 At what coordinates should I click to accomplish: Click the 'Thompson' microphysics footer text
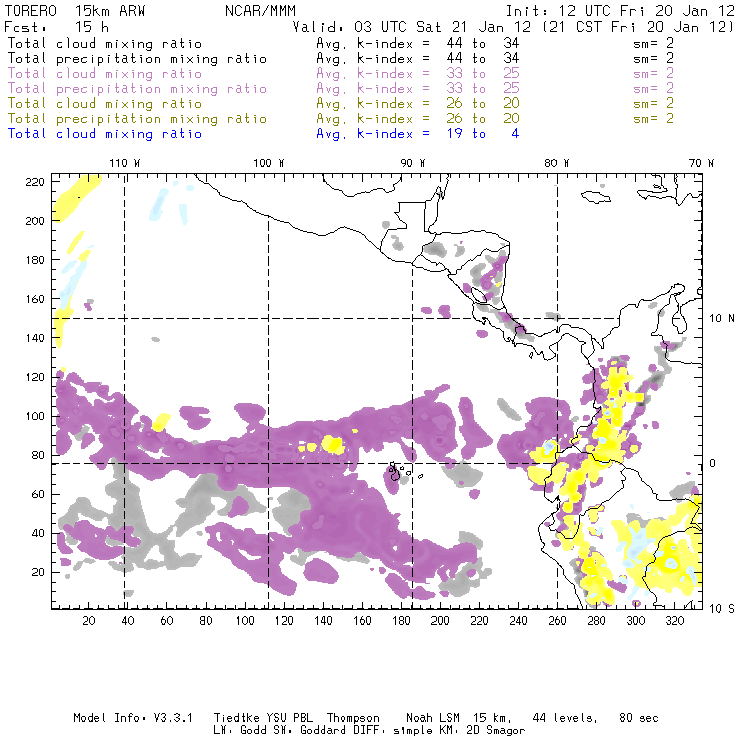tap(353, 718)
